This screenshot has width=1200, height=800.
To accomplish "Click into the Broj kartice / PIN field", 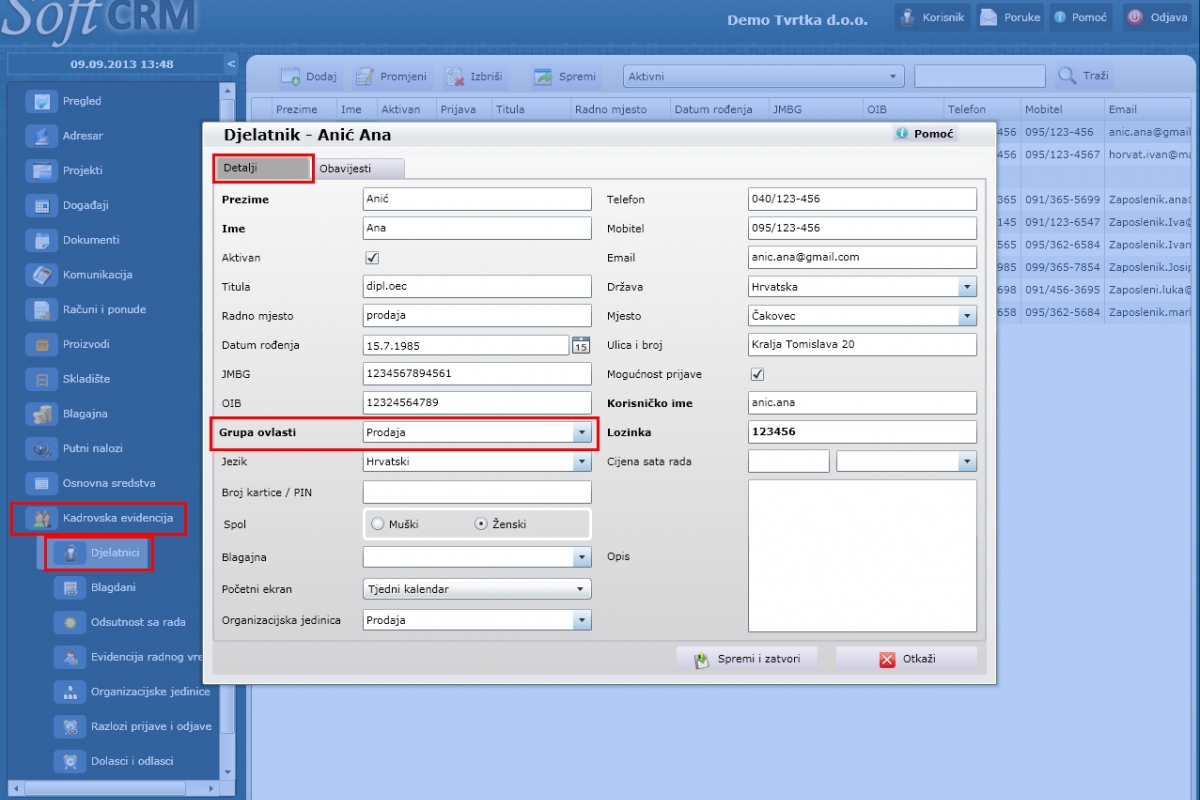I will point(477,492).
